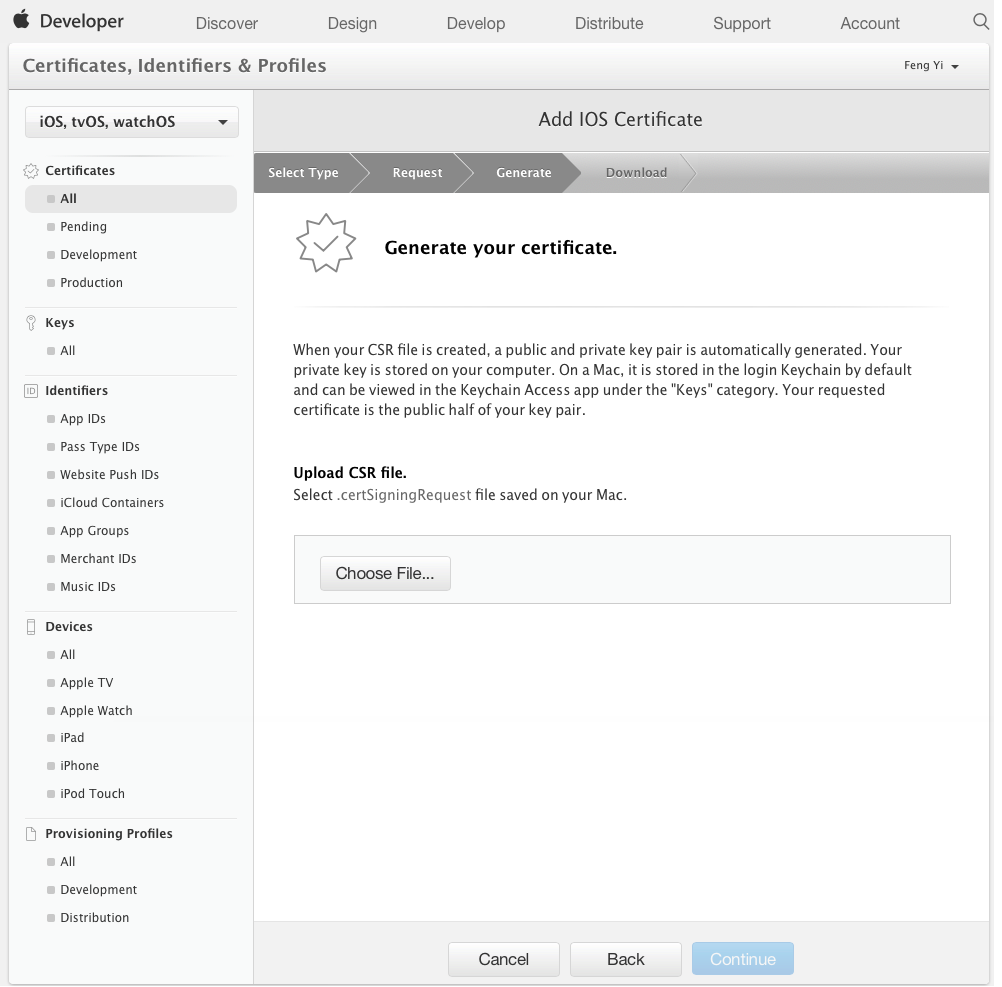
Task: Open the Design menu
Action: (352, 23)
